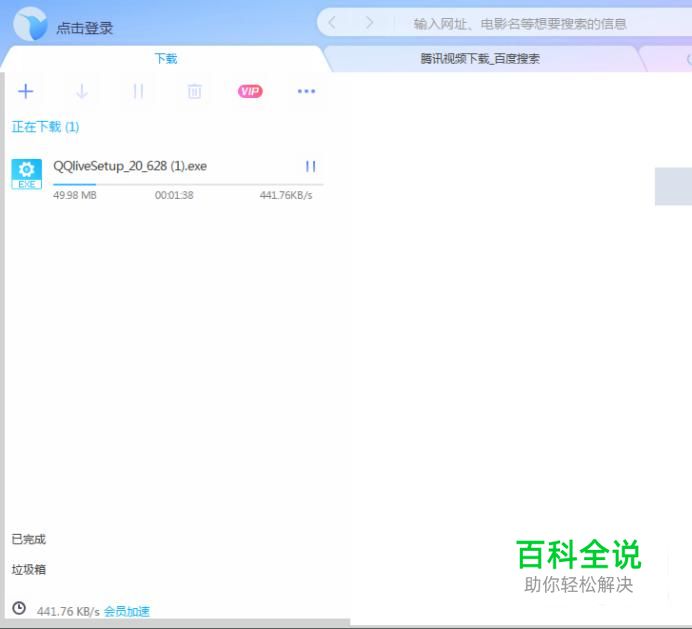Click the 441.76KB/s speed in download row
Image resolution: width=692 pixels, height=629 pixels.
(286, 195)
